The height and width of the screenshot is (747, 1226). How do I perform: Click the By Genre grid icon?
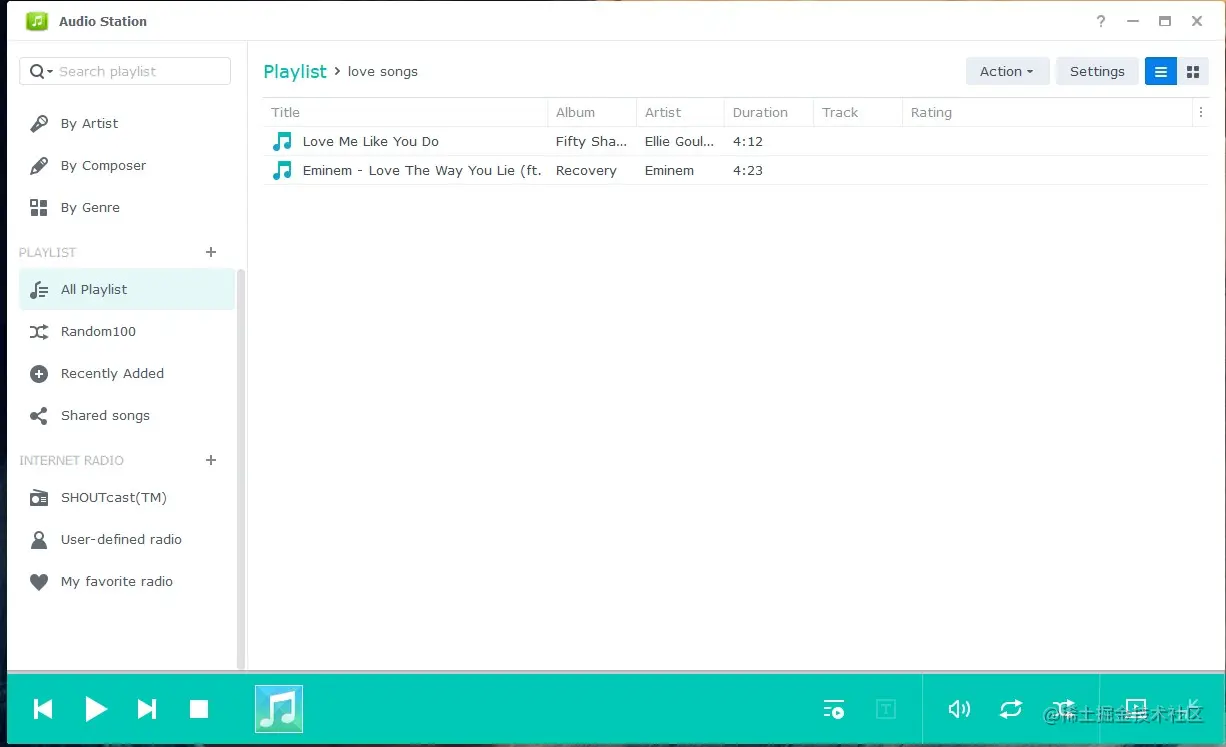[39, 207]
